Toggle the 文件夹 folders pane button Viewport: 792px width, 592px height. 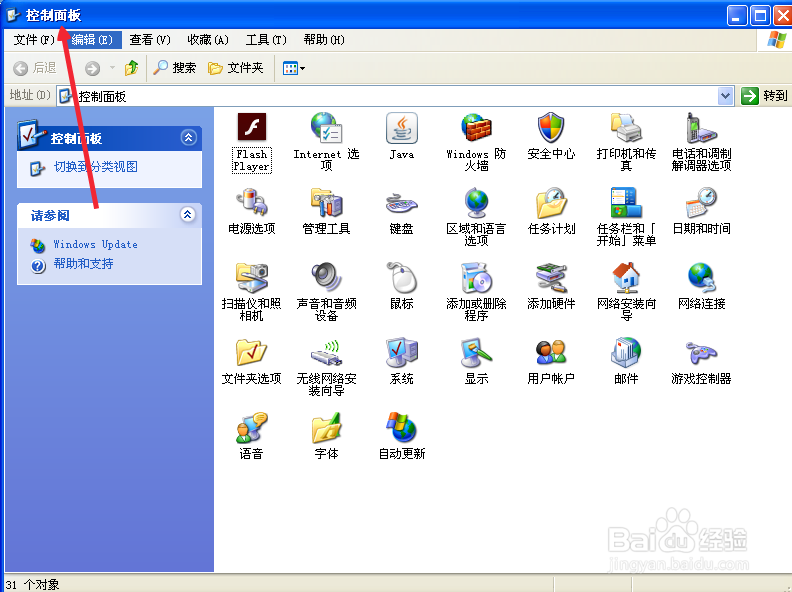click(235, 68)
